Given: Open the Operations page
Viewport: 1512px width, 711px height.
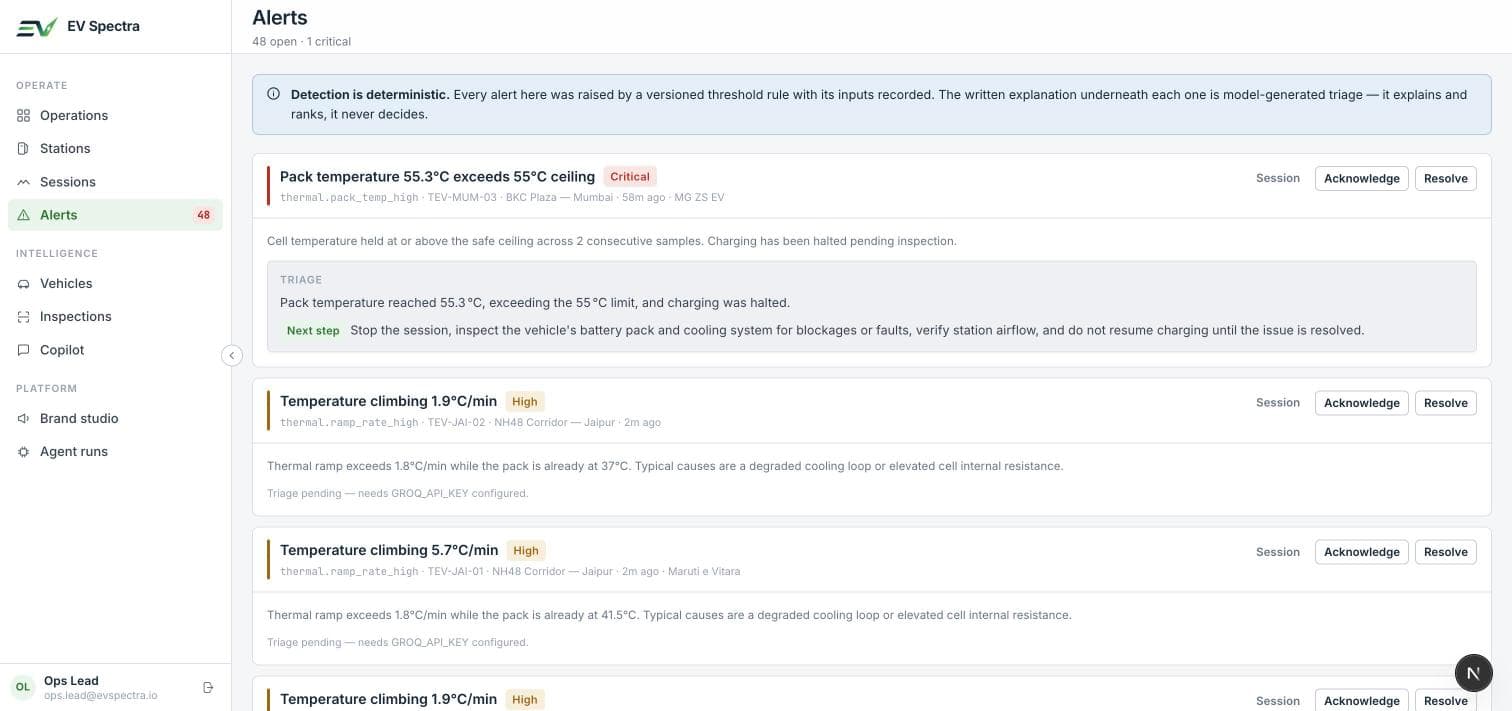Looking at the screenshot, I should [x=115, y=115].
